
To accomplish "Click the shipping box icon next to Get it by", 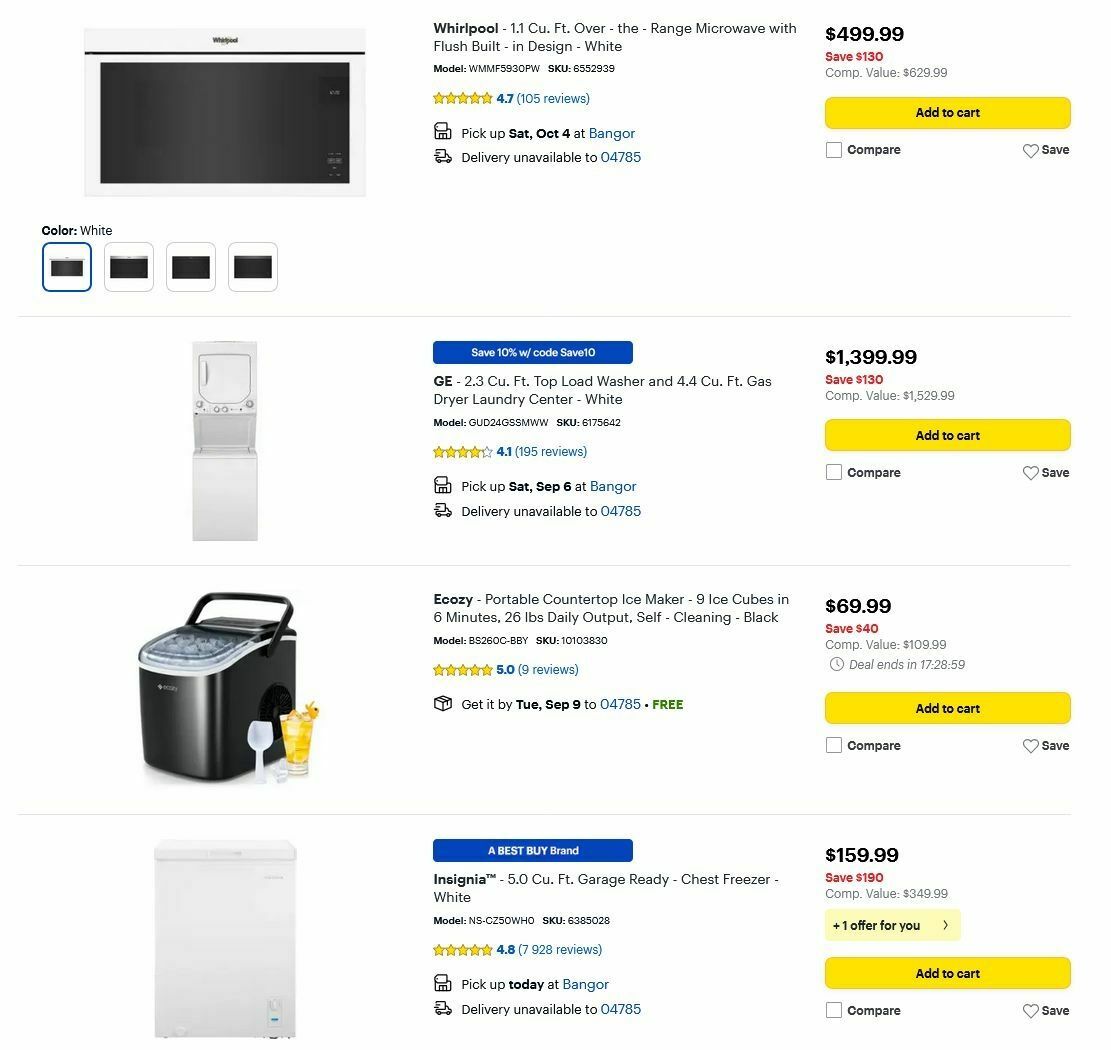I will coord(442,703).
